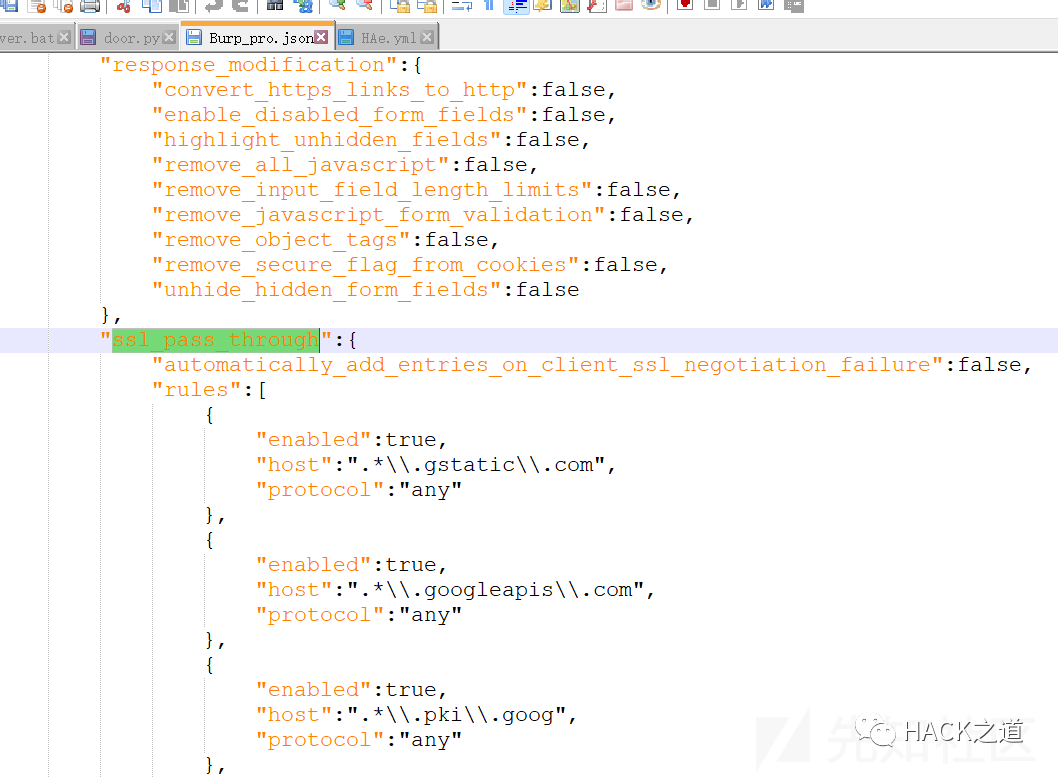Click the highlight_unhidden_fields line
Screen dimensions: 1058x778
370,140
